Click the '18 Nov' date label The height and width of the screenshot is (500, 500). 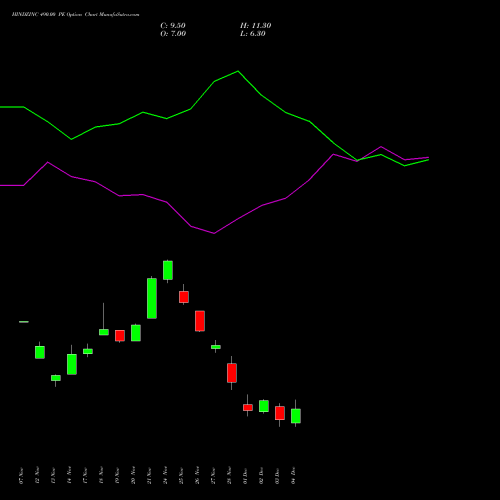click(101, 475)
